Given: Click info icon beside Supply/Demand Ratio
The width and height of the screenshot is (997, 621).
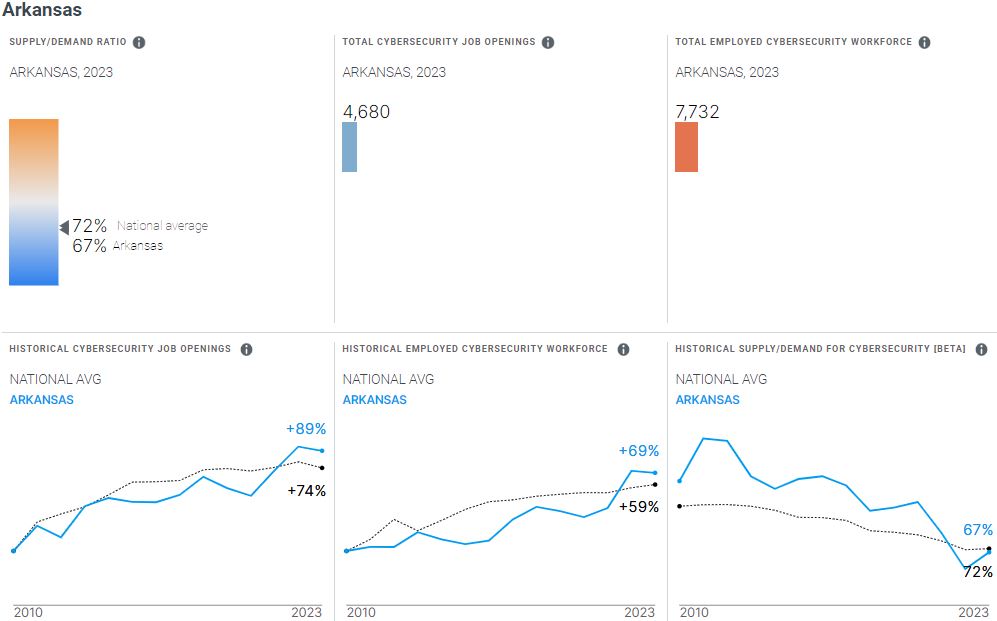Looking at the screenshot, I should (139, 42).
